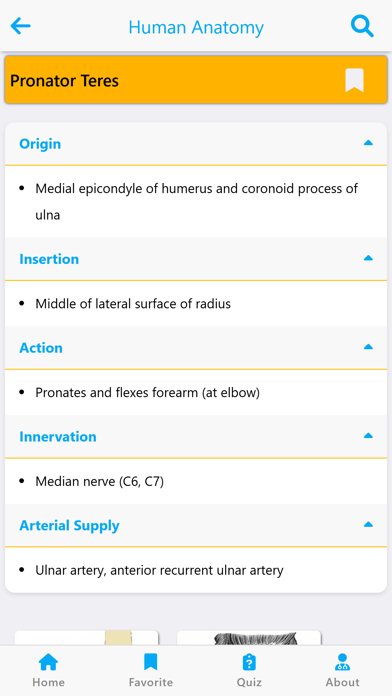Collapse the Origin section arrow
Viewport: 392px width, 696px height.
tap(368, 143)
